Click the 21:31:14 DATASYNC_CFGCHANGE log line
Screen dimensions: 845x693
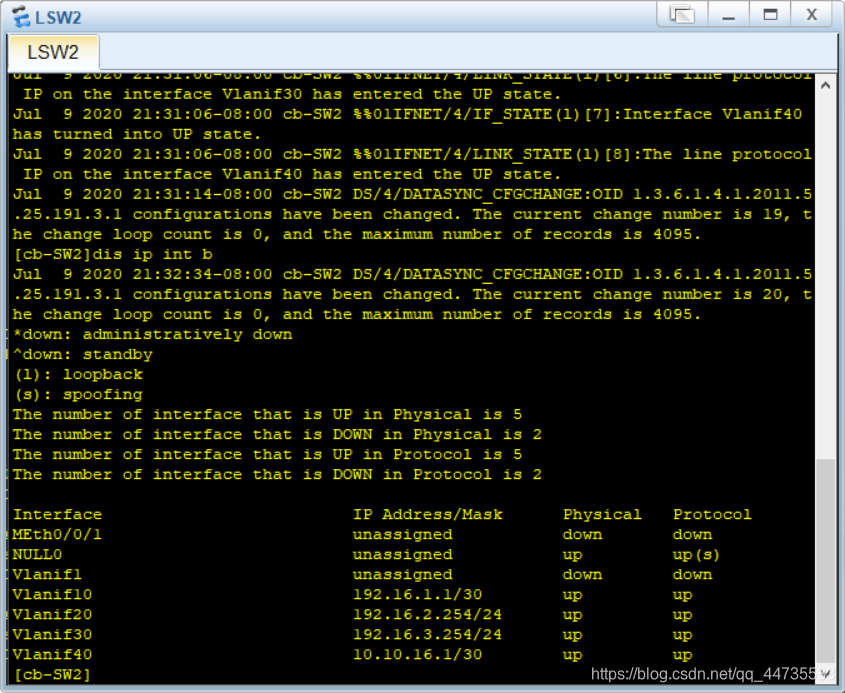tap(412, 194)
